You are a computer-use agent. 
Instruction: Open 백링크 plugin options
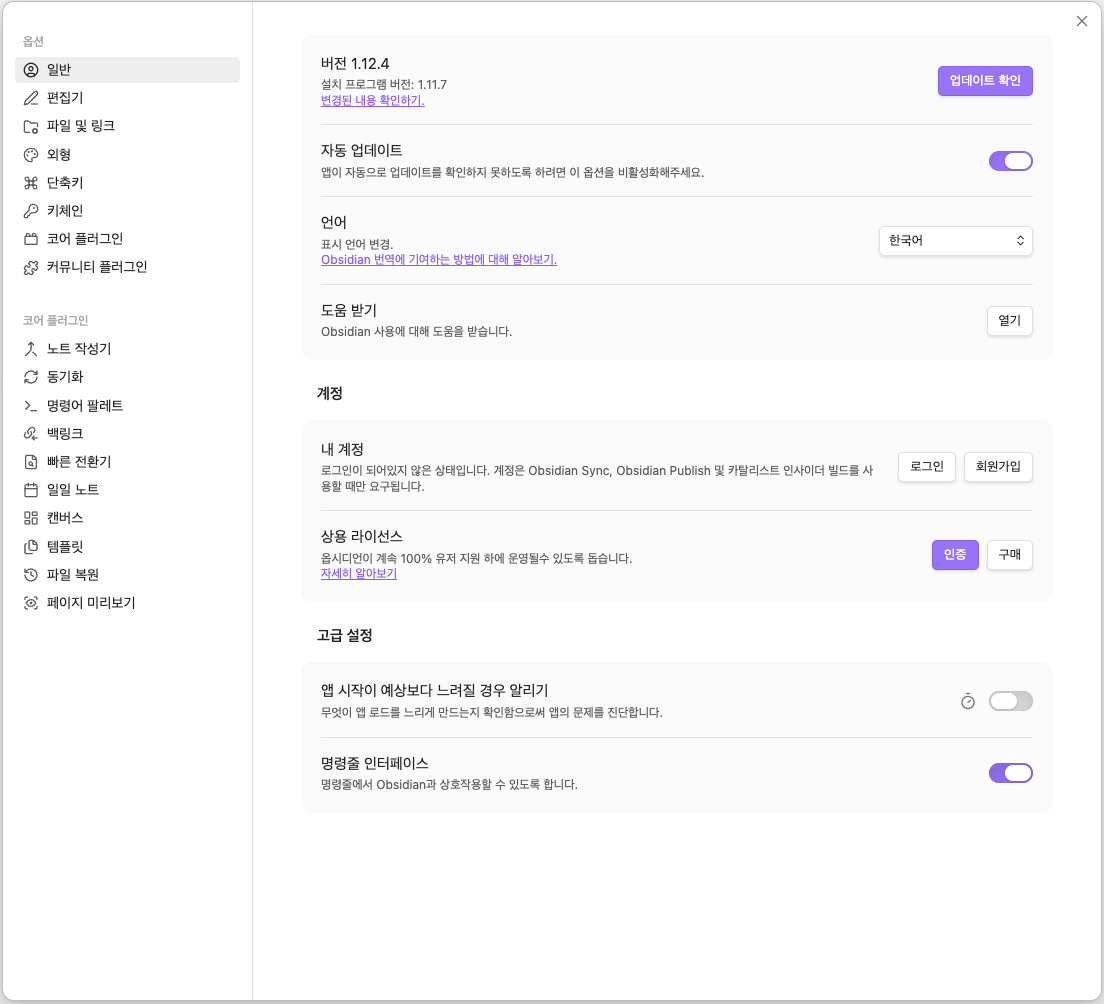click(x=127, y=434)
